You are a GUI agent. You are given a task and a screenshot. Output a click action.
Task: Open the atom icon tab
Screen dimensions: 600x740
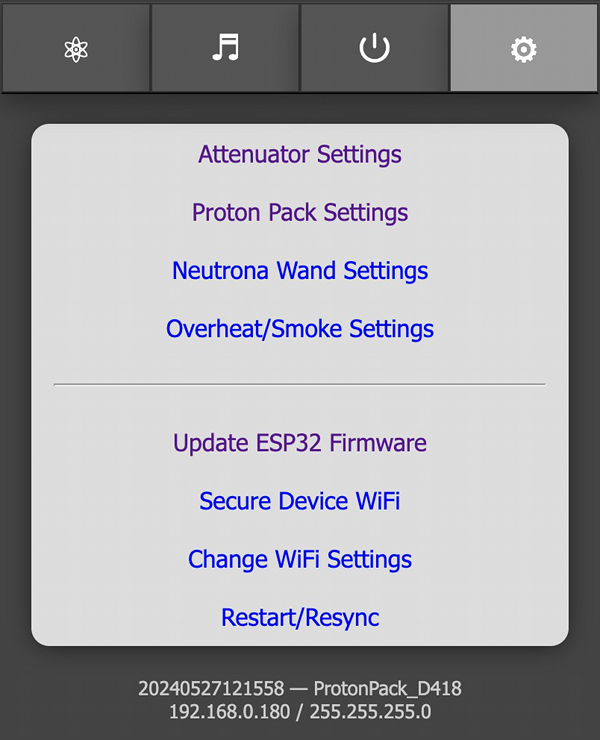point(76,48)
